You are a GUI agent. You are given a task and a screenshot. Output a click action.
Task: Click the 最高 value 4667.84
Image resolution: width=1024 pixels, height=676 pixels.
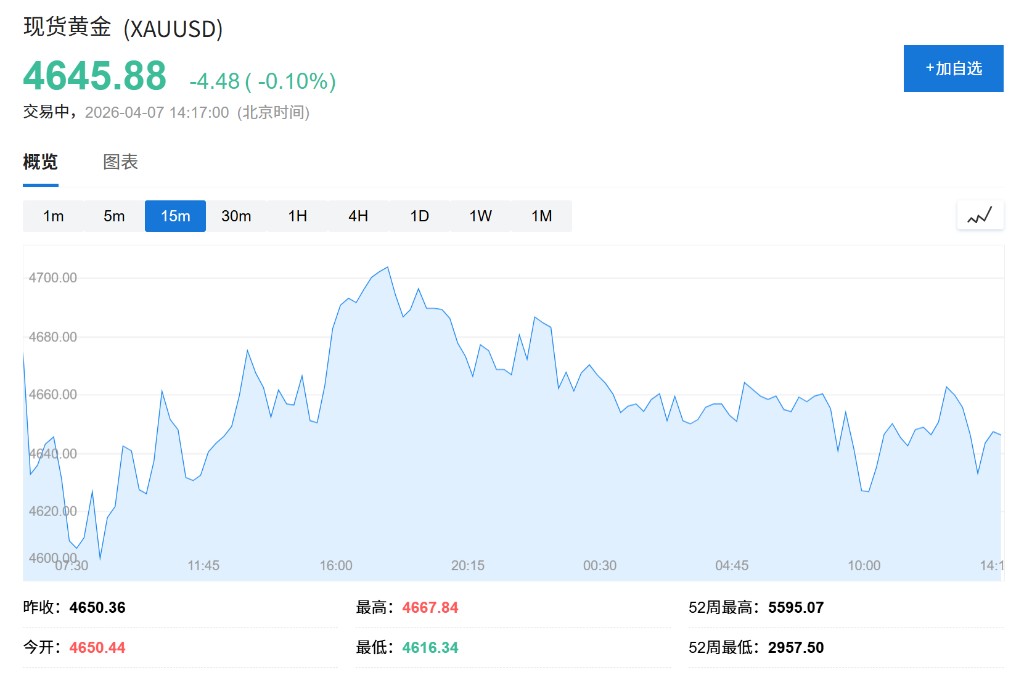(x=430, y=607)
